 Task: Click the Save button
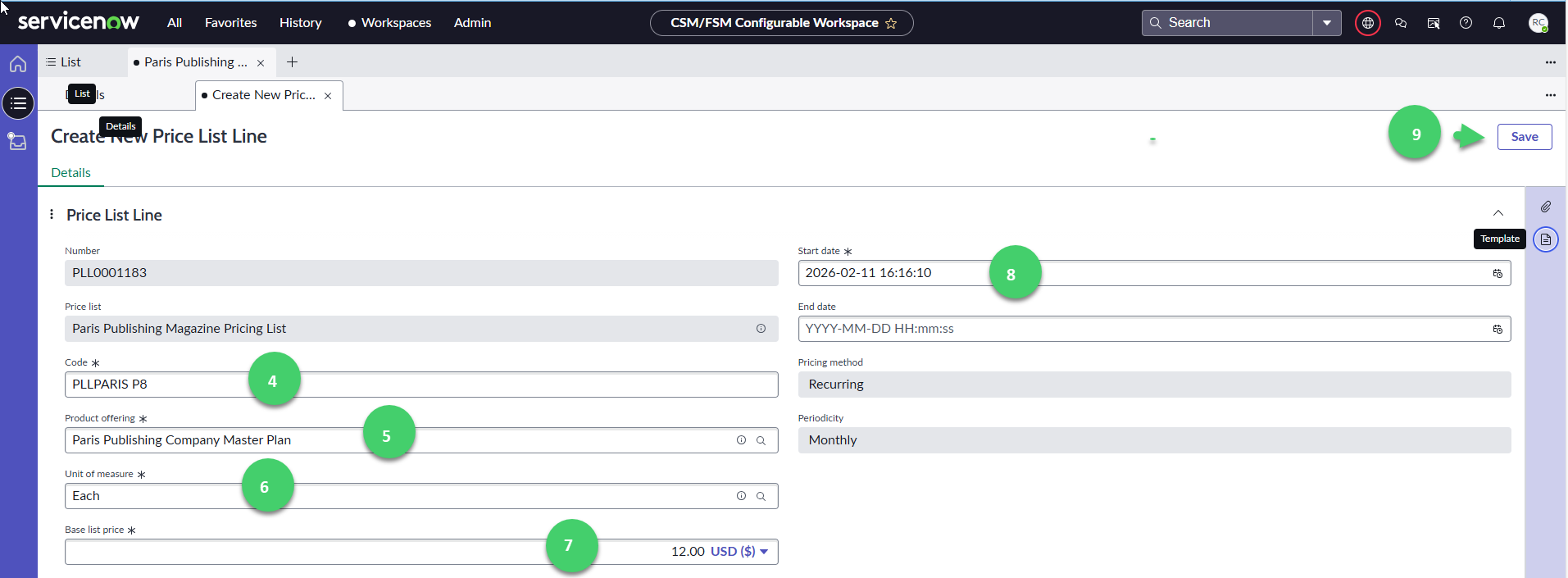(x=1524, y=137)
